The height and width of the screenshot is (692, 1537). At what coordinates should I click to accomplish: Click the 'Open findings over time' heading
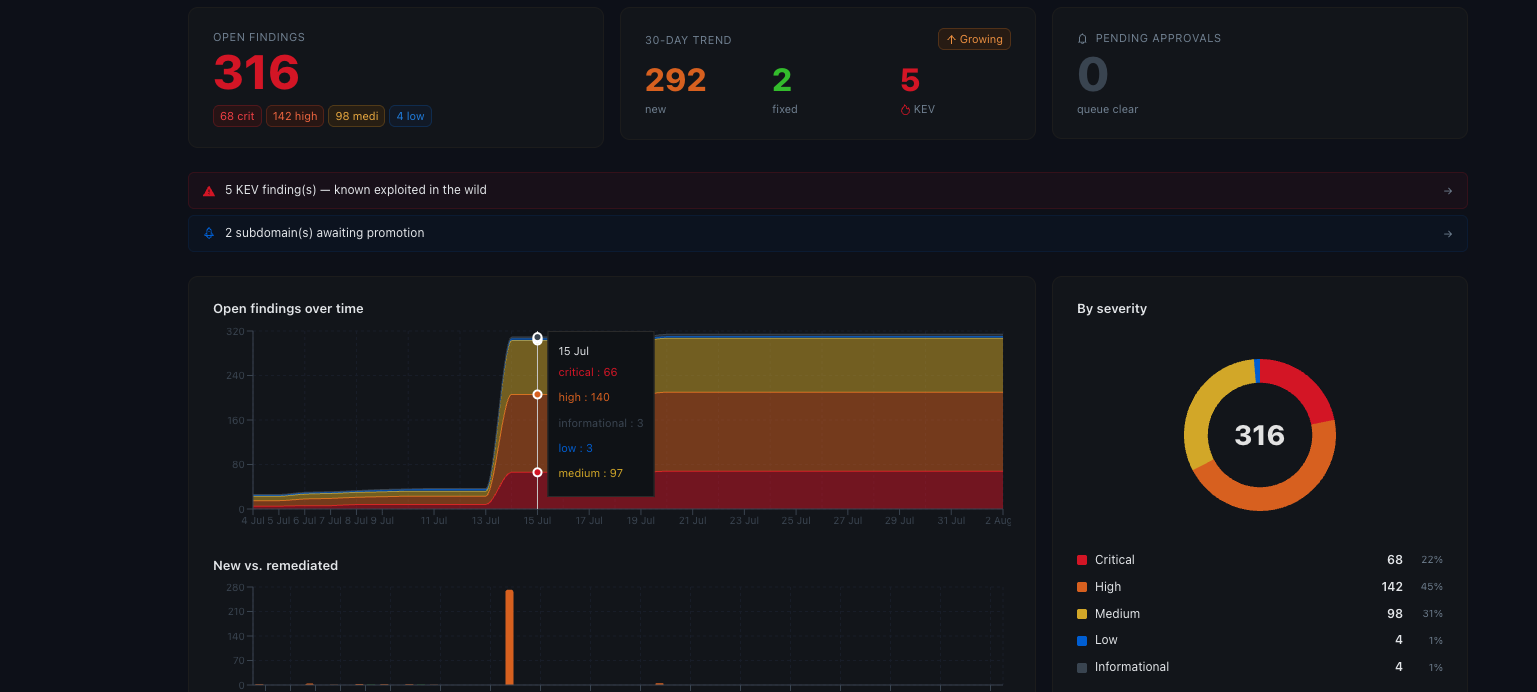coord(288,309)
